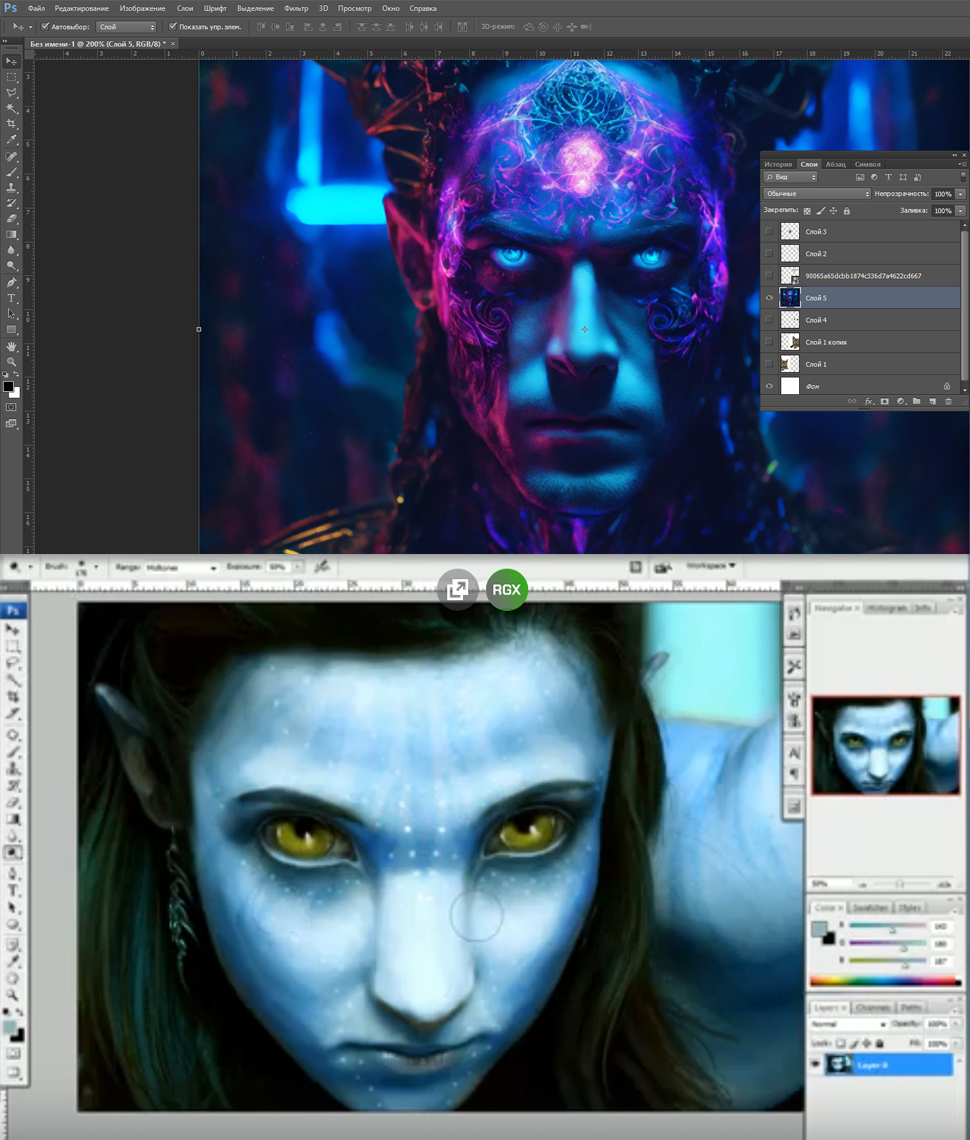Screen dimensions: 970x1140
Task: Select the Pen tool
Action: coord(12,282)
